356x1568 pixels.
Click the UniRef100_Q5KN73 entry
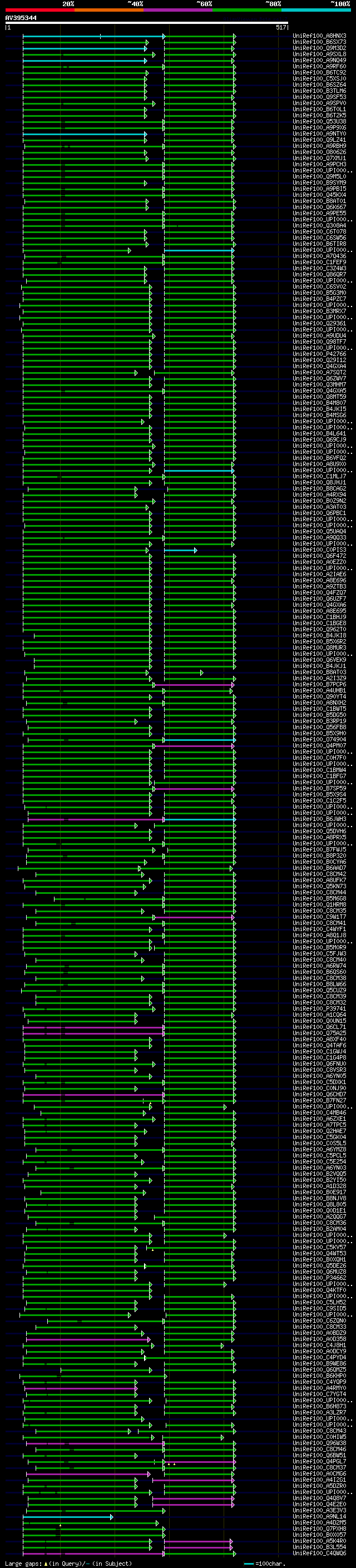[x=319, y=887]
